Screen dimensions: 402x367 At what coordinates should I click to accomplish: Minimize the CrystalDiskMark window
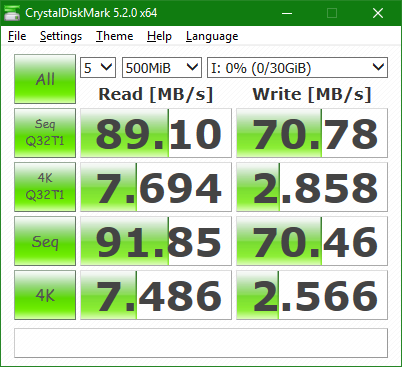(x=287, y=13)
